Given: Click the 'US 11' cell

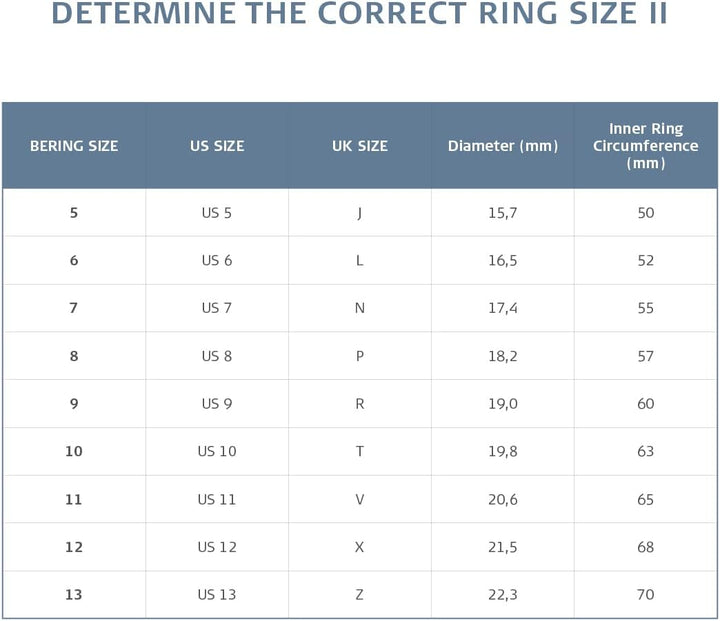Looking at the screenshot, I should tap(217, 499).
